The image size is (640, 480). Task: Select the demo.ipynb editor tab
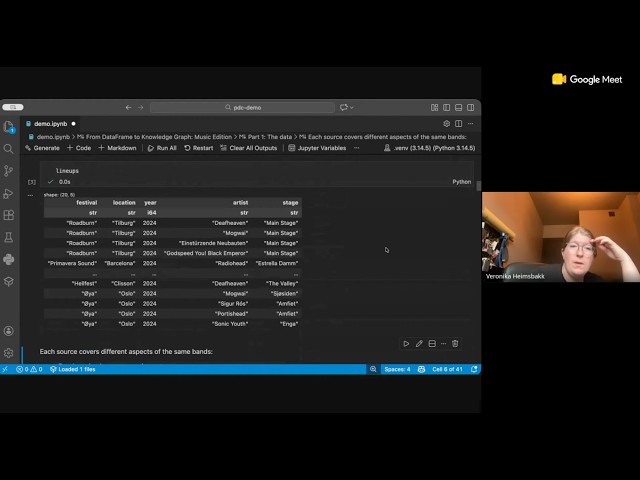tap(51, 124)
